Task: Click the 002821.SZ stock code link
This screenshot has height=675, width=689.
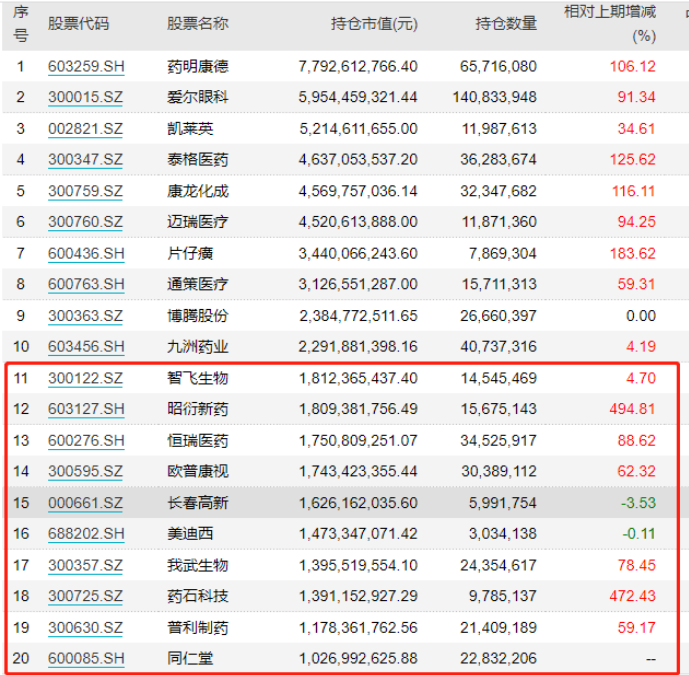Action: pyautogui.click(x=85, y=129)
